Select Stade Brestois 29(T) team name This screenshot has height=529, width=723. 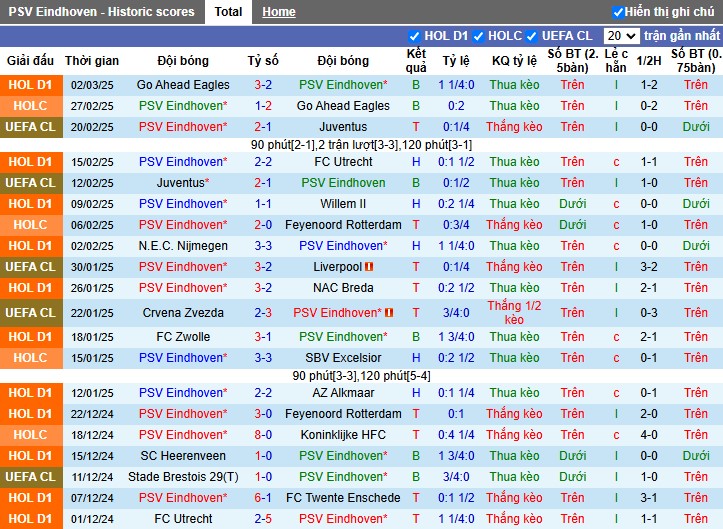click(183, 477)
